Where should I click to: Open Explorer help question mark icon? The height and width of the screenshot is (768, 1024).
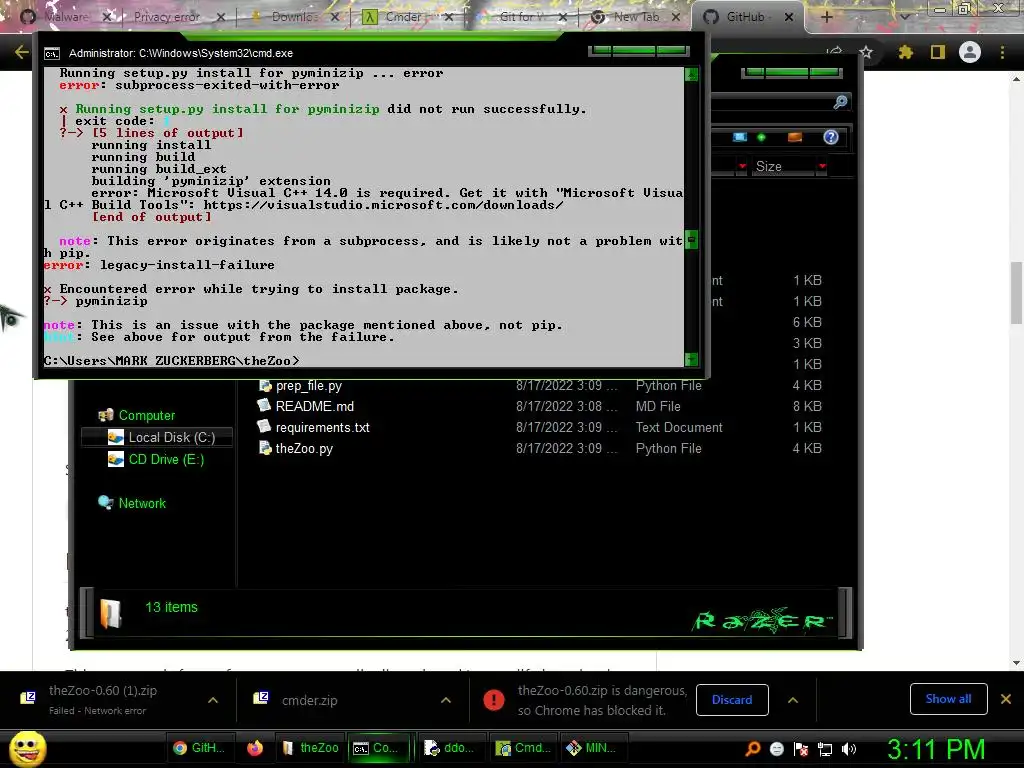[x=831, y=137]
